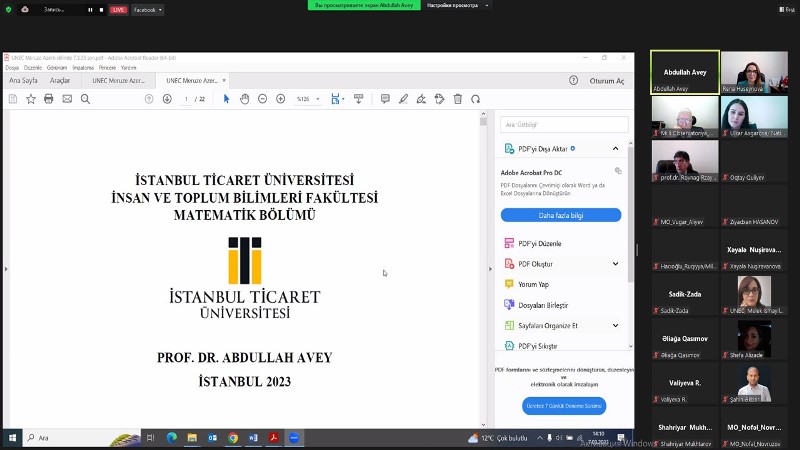Expand the PDF Oluştur options
This screenshot has height=450, width=800.
coord(615,264)
